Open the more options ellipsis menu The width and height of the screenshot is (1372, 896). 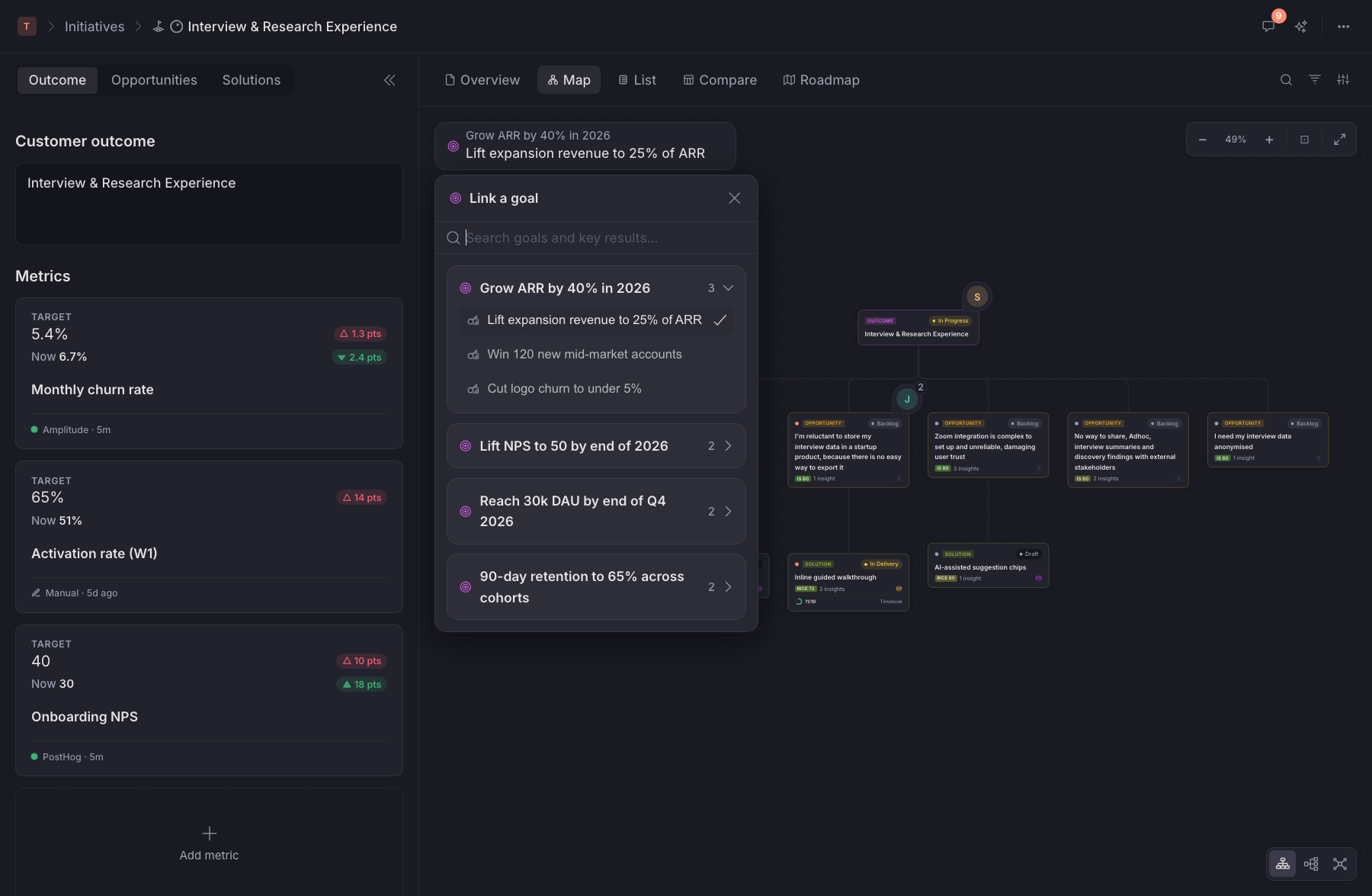tap(1343, 27)
